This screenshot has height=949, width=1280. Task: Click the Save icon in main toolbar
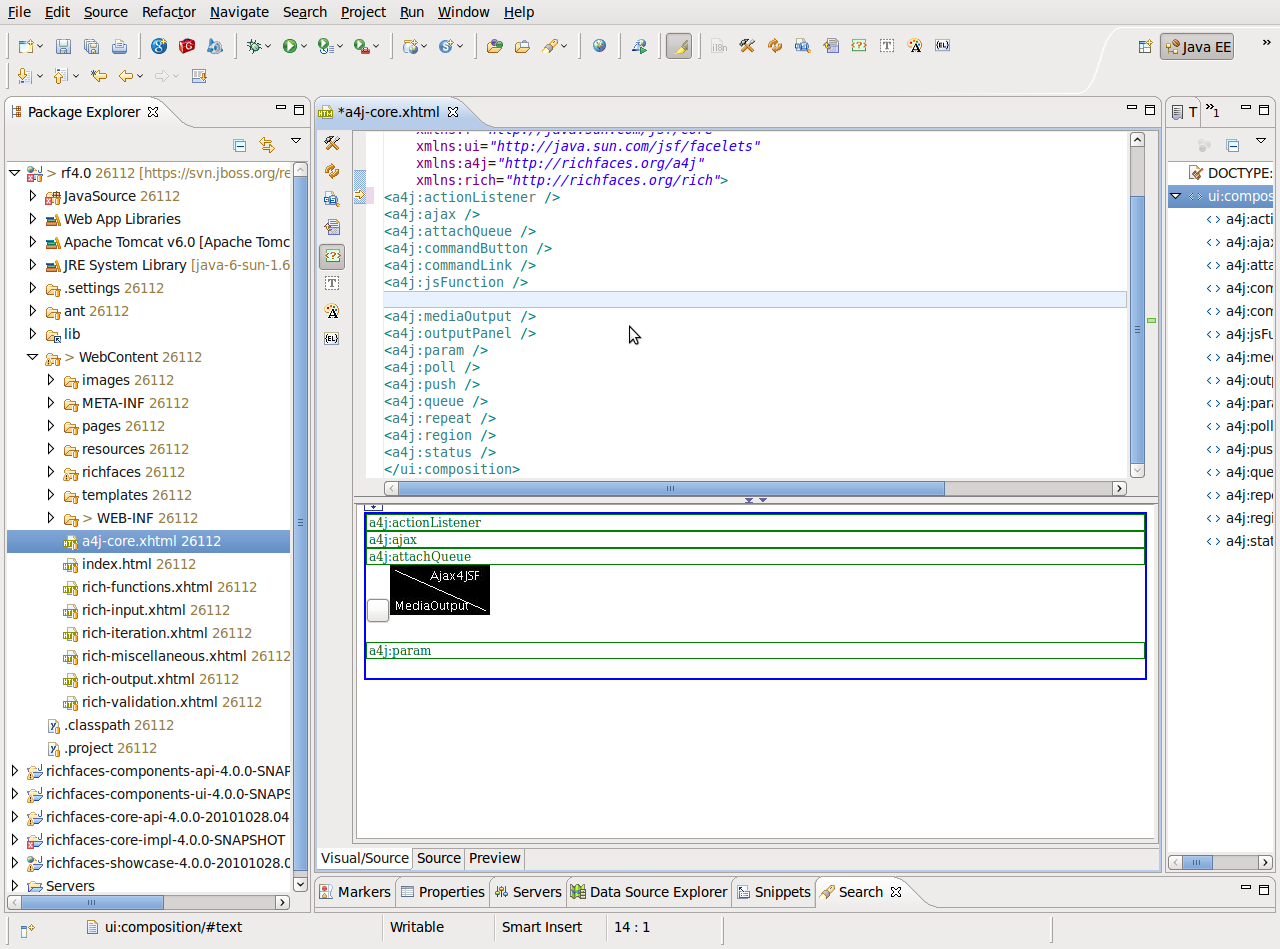(63, 46)
